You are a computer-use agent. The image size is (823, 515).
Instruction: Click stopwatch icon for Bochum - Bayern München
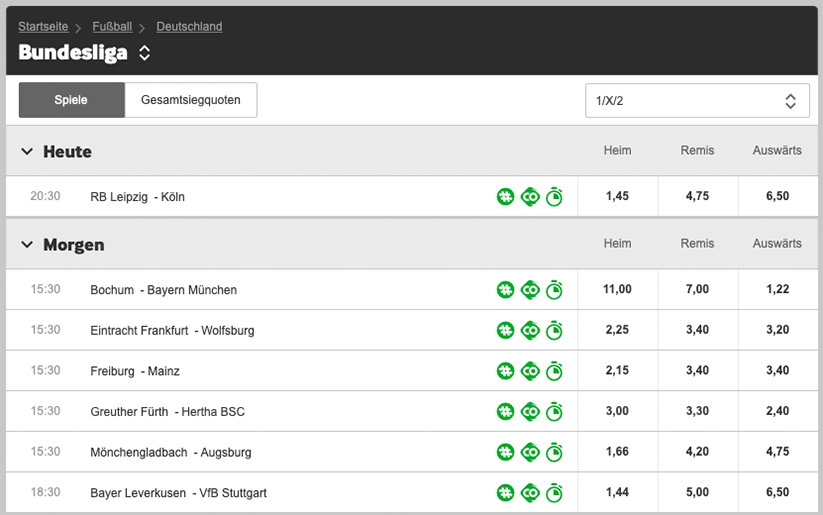554,290
